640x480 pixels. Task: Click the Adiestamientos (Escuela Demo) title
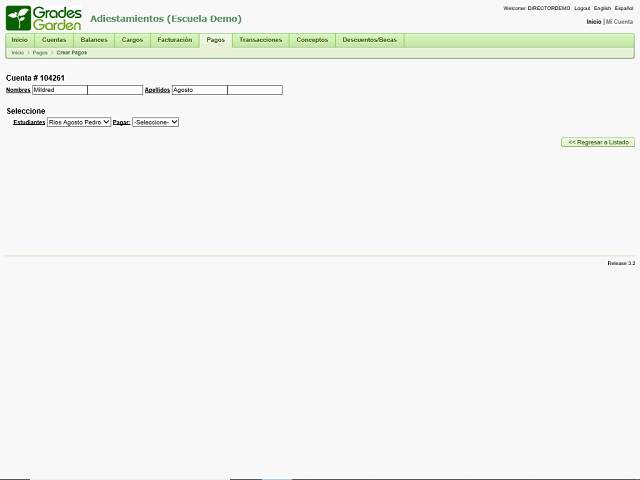[166, 19]
